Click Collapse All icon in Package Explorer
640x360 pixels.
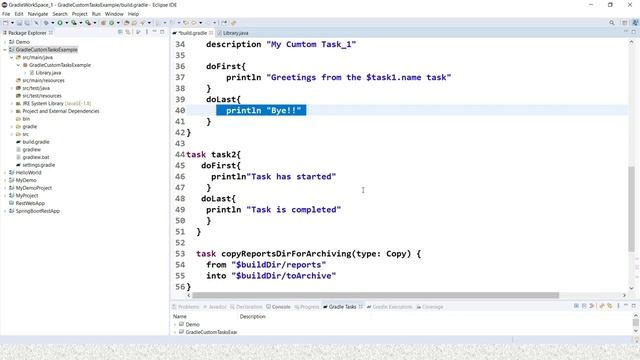pos(120,32)
